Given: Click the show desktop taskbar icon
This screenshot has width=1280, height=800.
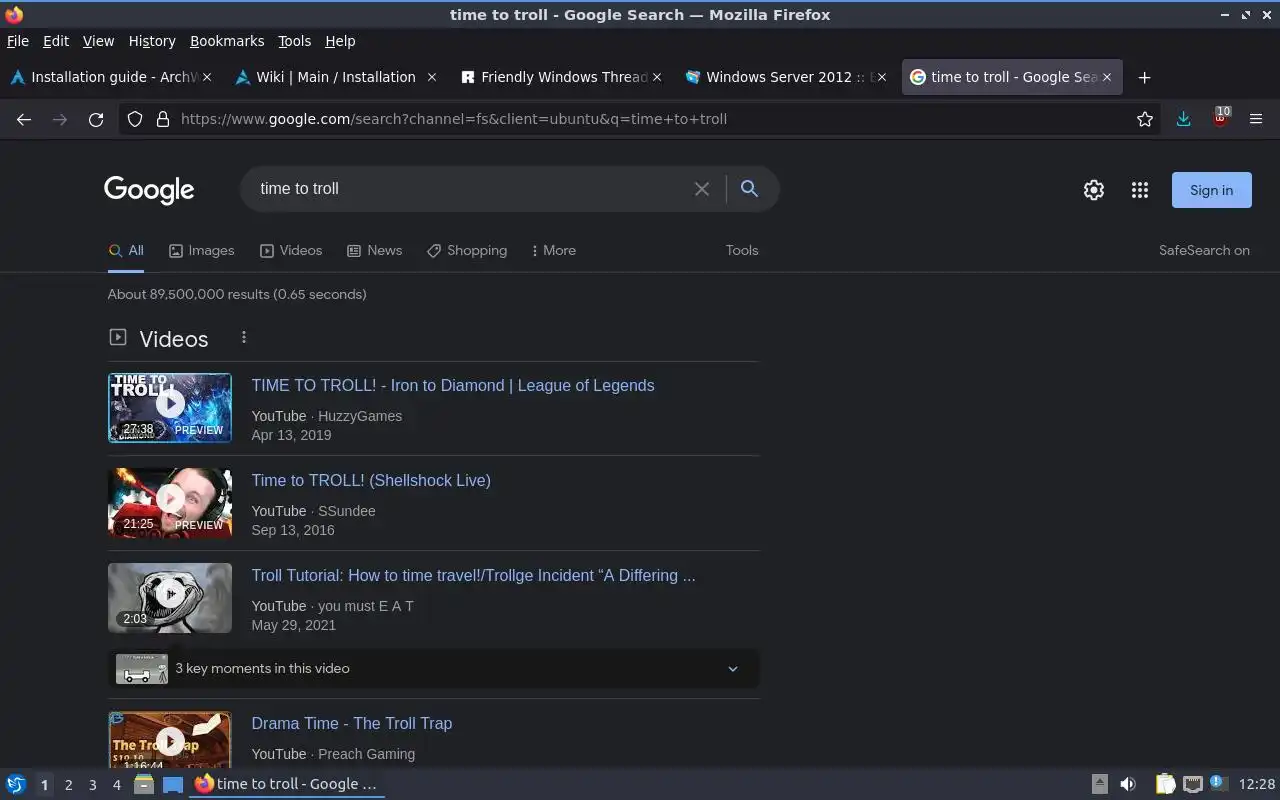Looking at the screenshot, I should pos(173,784).
